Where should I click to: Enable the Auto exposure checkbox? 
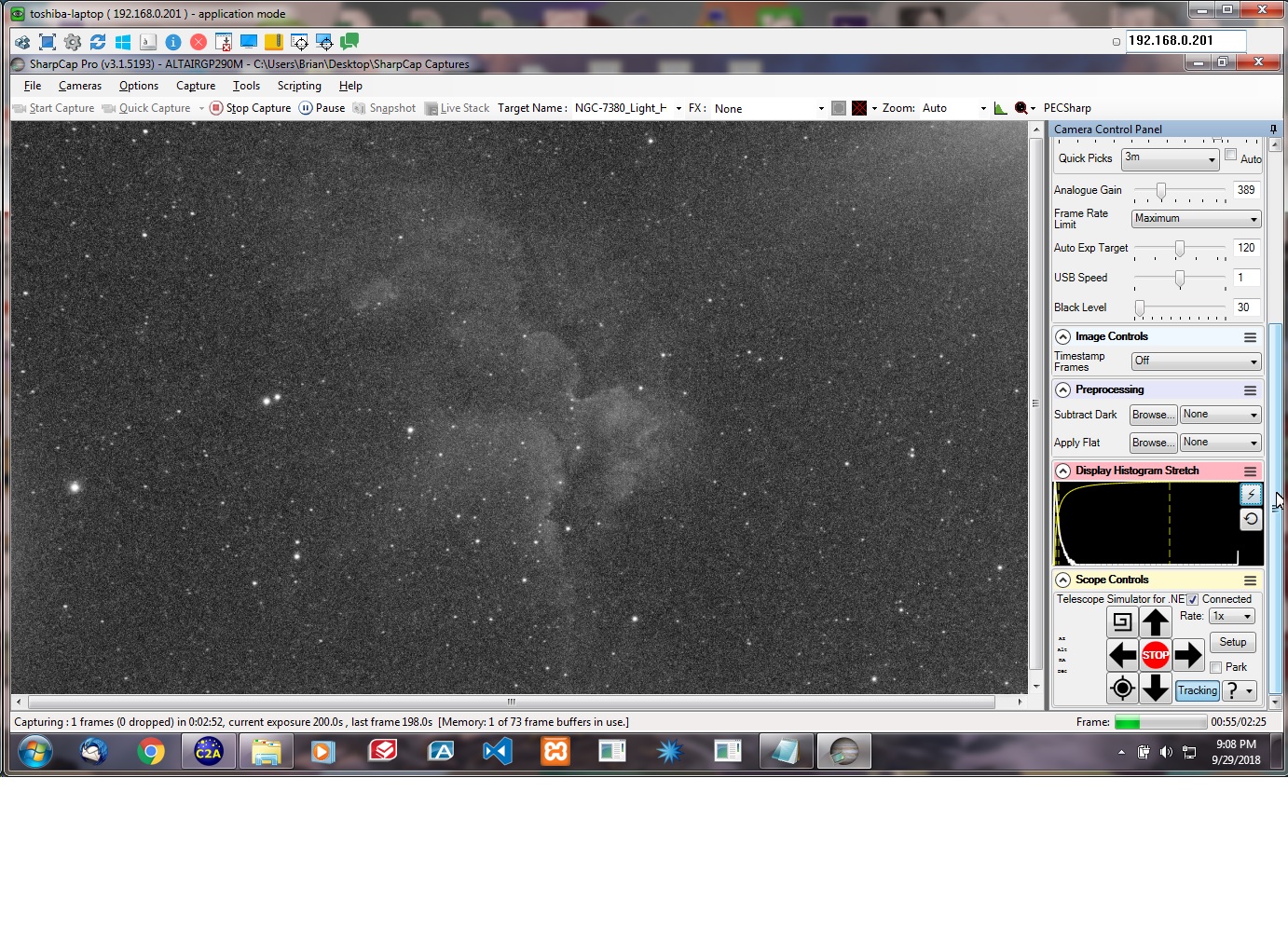point(1230,155)
